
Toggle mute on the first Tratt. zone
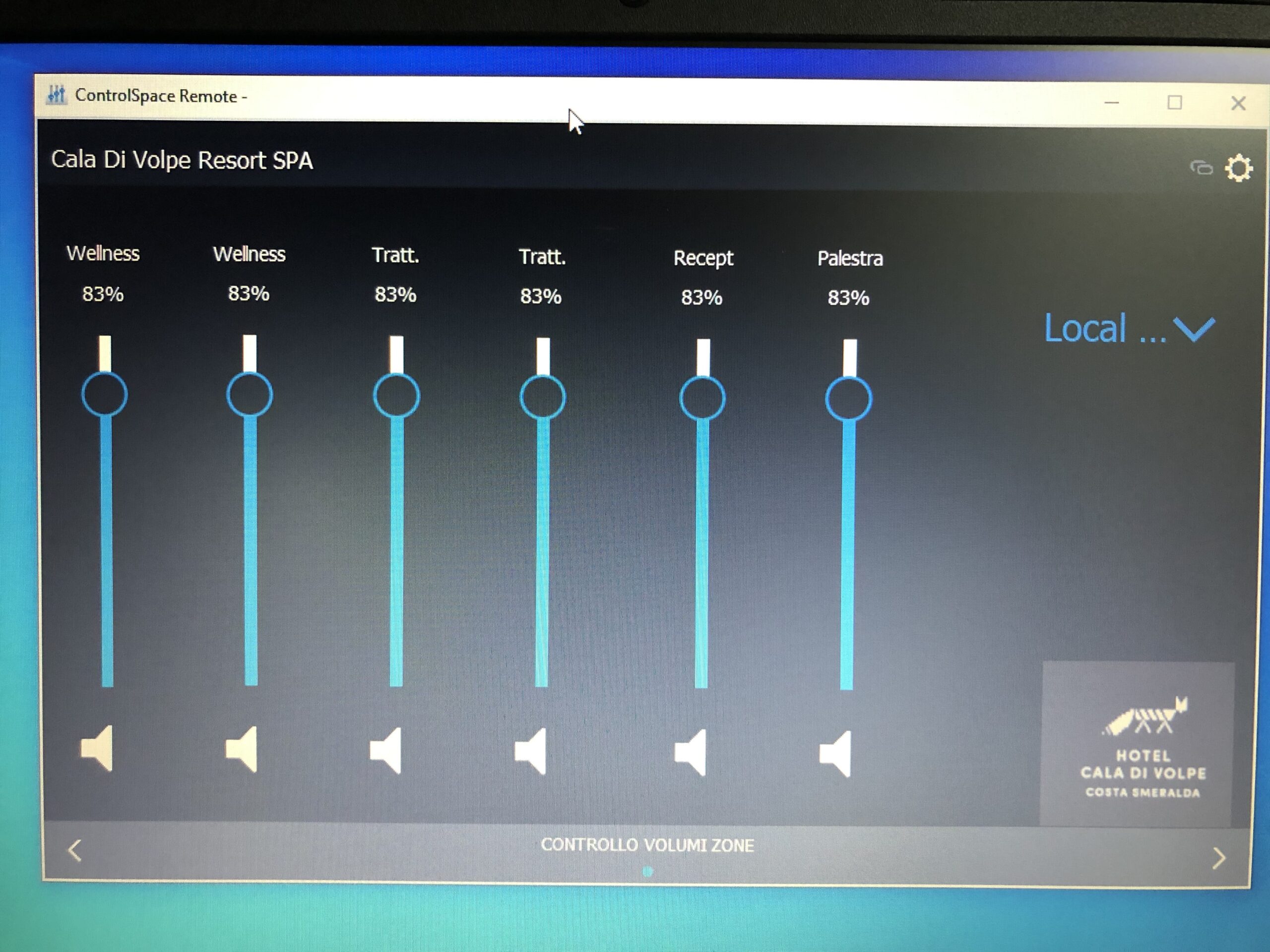(386, 751)
